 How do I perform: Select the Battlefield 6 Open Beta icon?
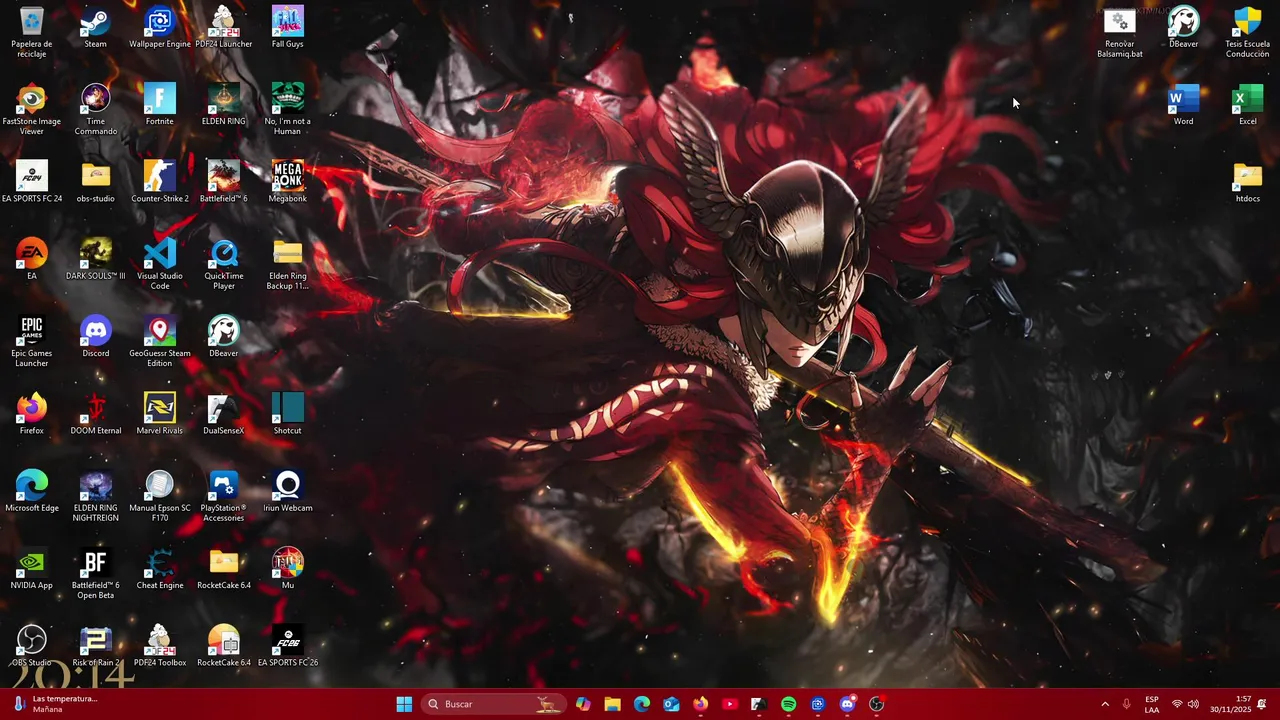click(x=95, y=573)
